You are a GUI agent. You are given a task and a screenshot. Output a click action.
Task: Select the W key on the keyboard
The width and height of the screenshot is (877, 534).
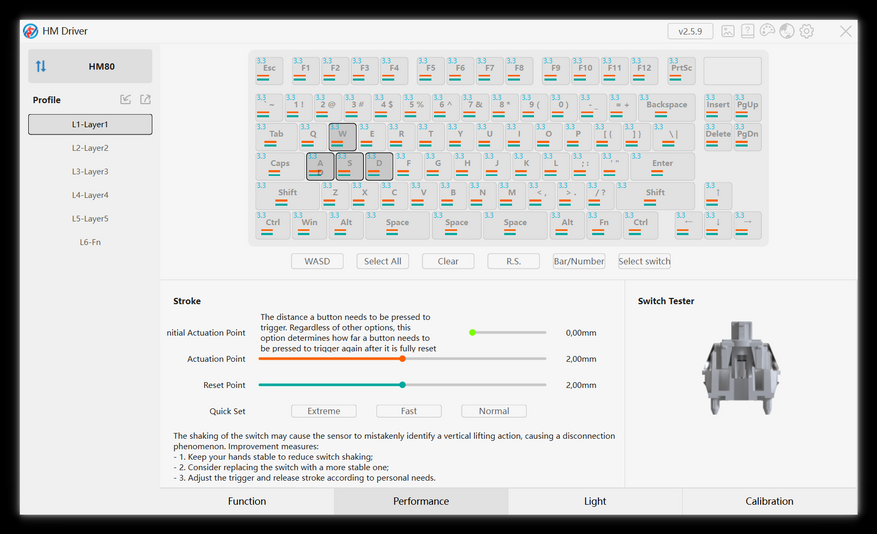[342, 137]
